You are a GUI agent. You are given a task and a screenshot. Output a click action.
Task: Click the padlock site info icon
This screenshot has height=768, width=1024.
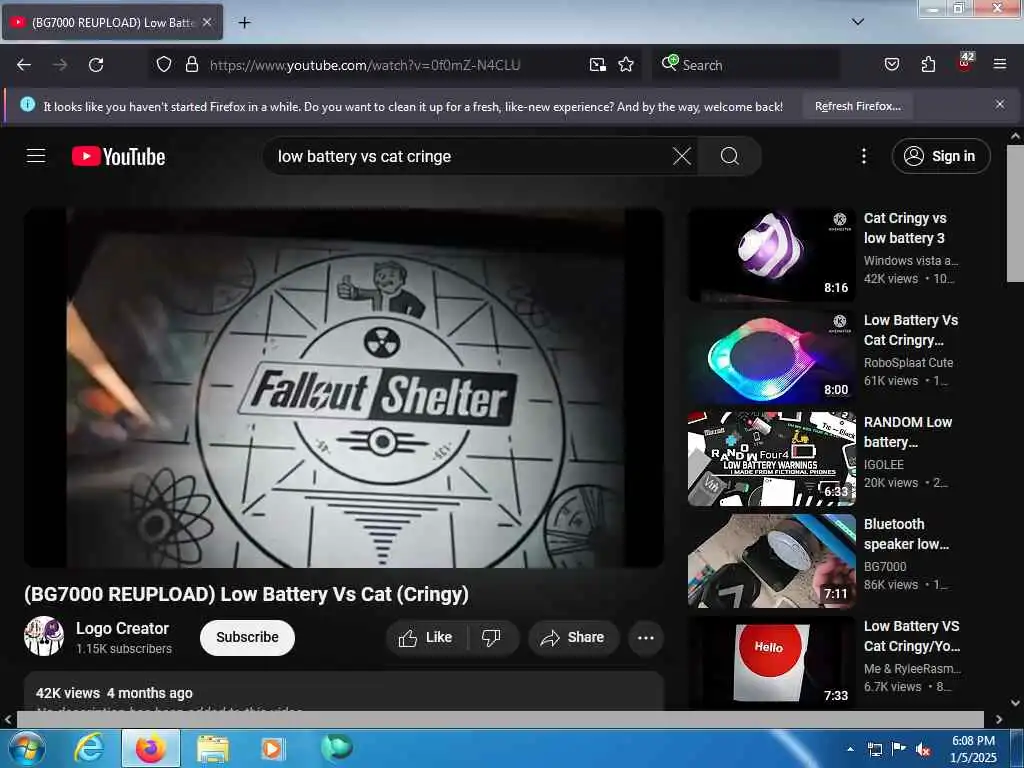coord(191,65)
